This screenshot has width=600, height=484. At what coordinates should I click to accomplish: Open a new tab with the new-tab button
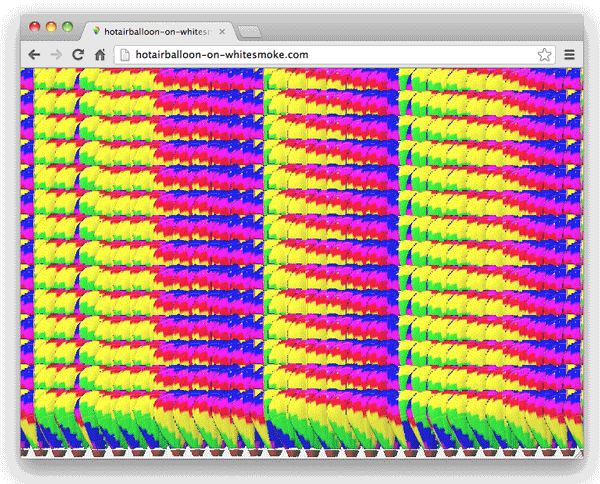(249, 32)
